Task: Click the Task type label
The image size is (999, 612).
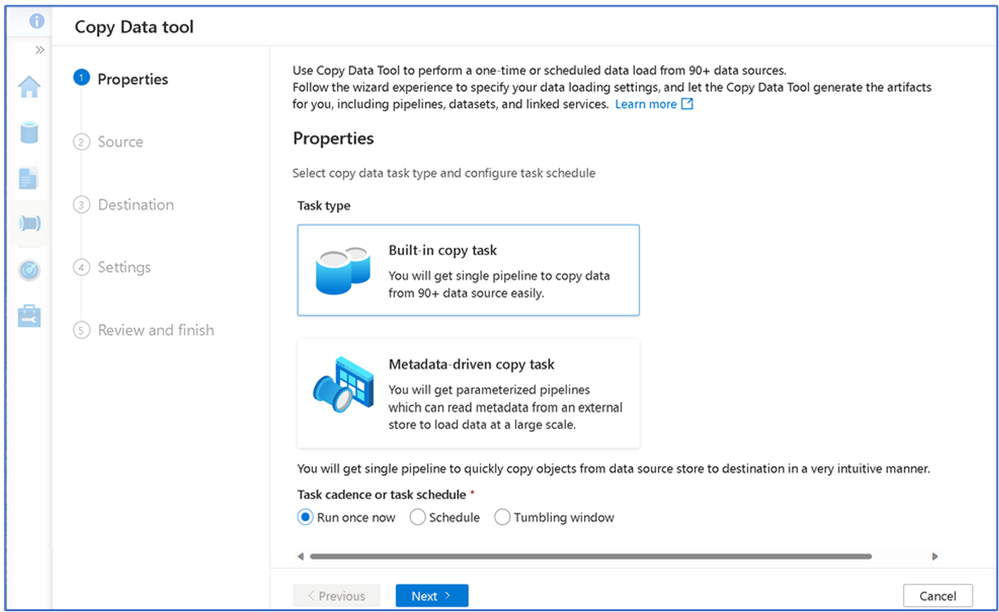Action: click(x=324, y=206)
